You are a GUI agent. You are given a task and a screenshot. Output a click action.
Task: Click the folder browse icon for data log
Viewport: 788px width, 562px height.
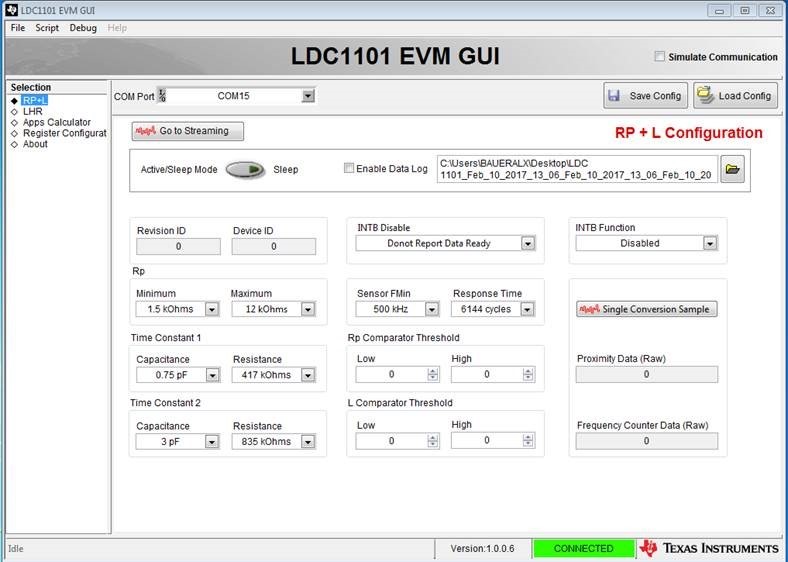click(x=732, y=169)
